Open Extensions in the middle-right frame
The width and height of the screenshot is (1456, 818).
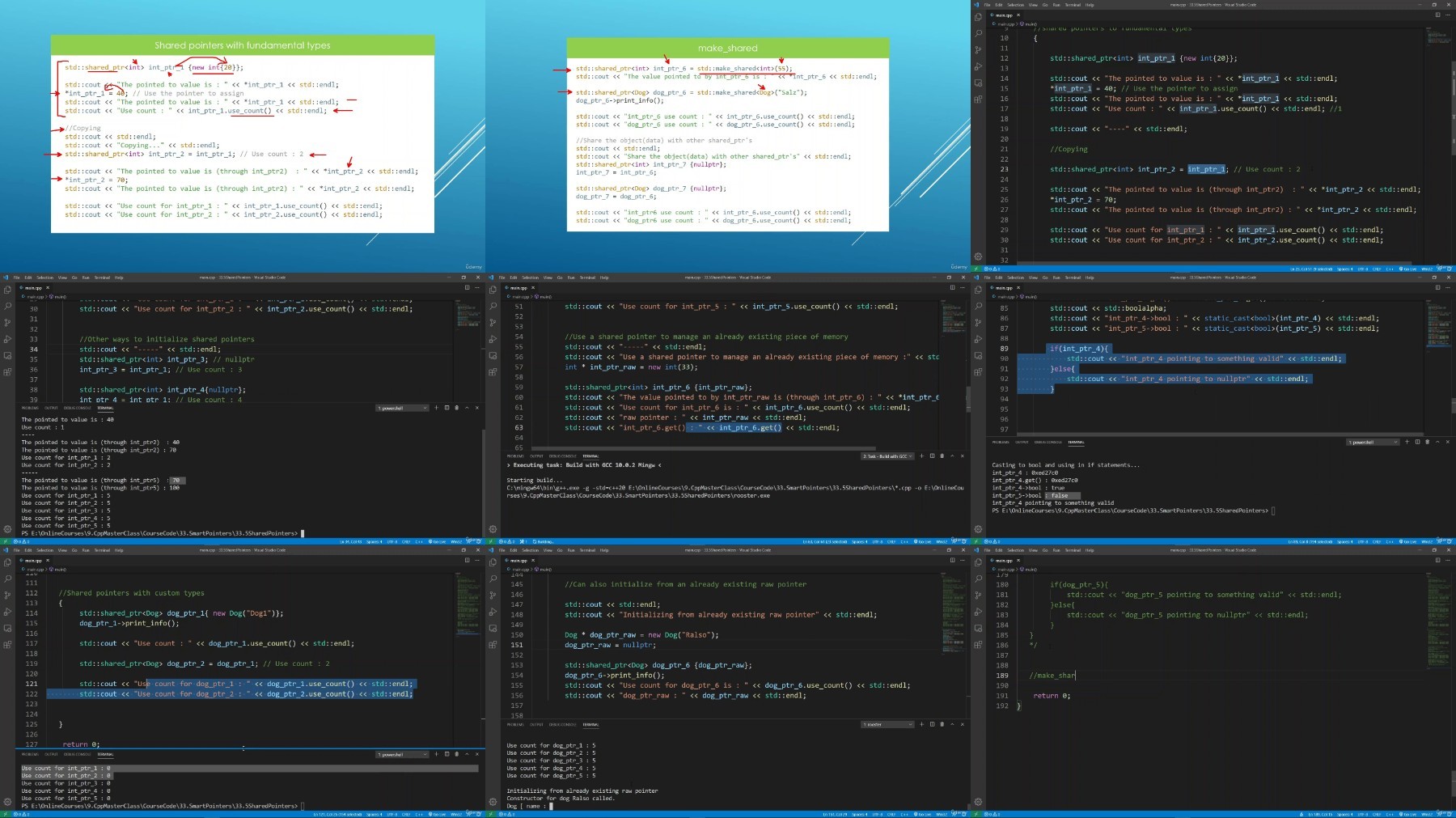click(x=978, y=372)
